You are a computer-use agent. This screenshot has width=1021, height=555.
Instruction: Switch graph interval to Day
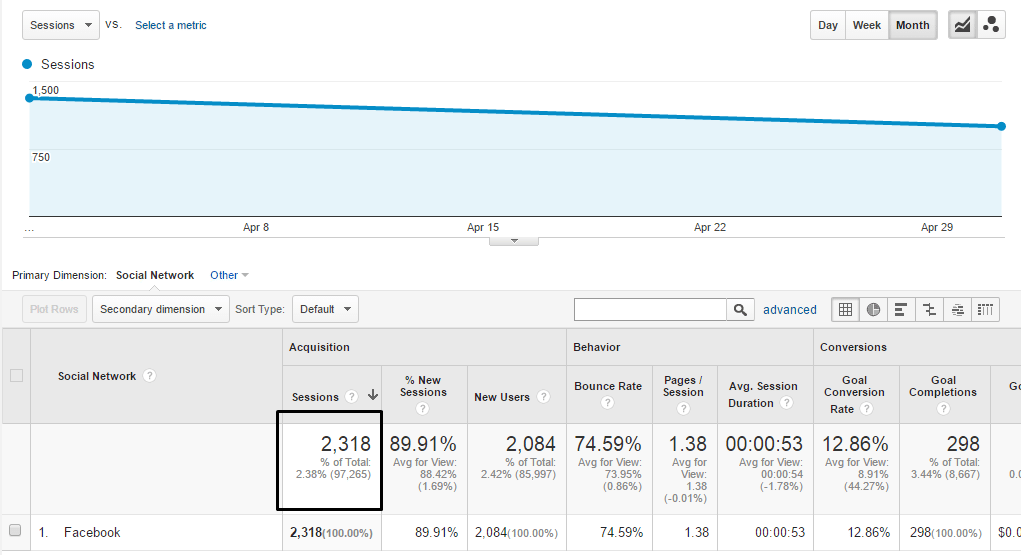(828, 25)
